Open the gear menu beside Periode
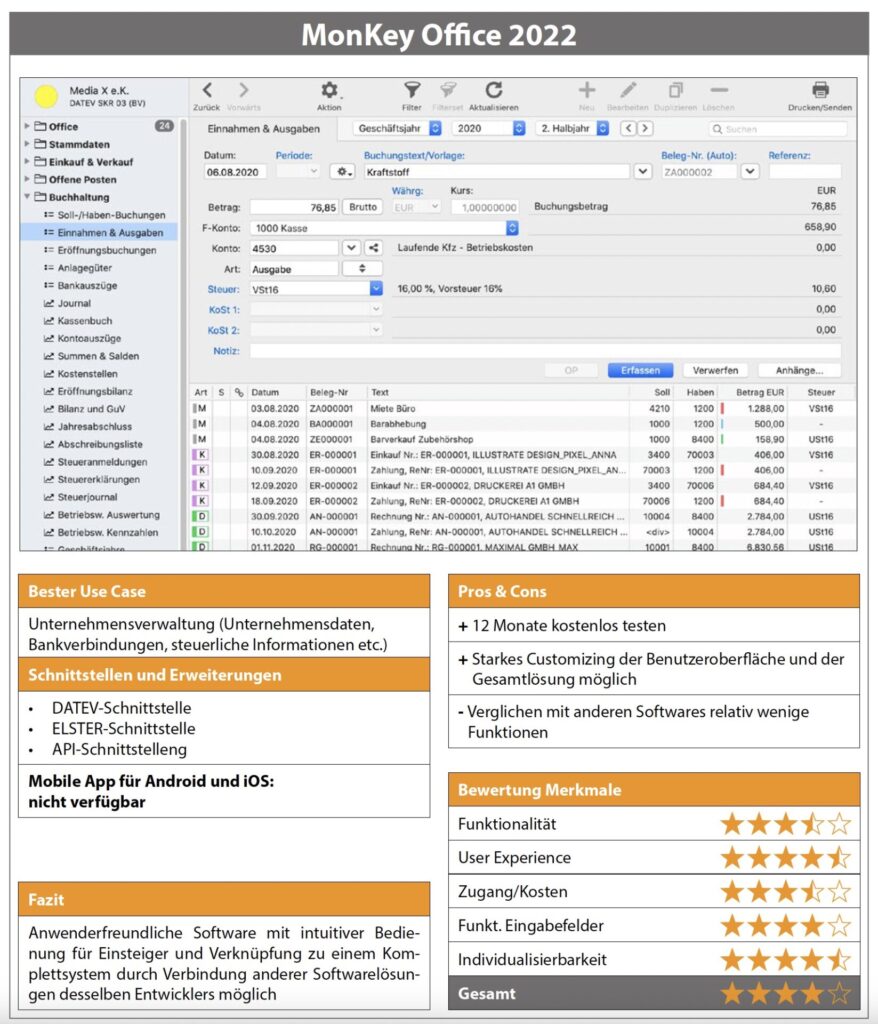 tap(342, 172)
